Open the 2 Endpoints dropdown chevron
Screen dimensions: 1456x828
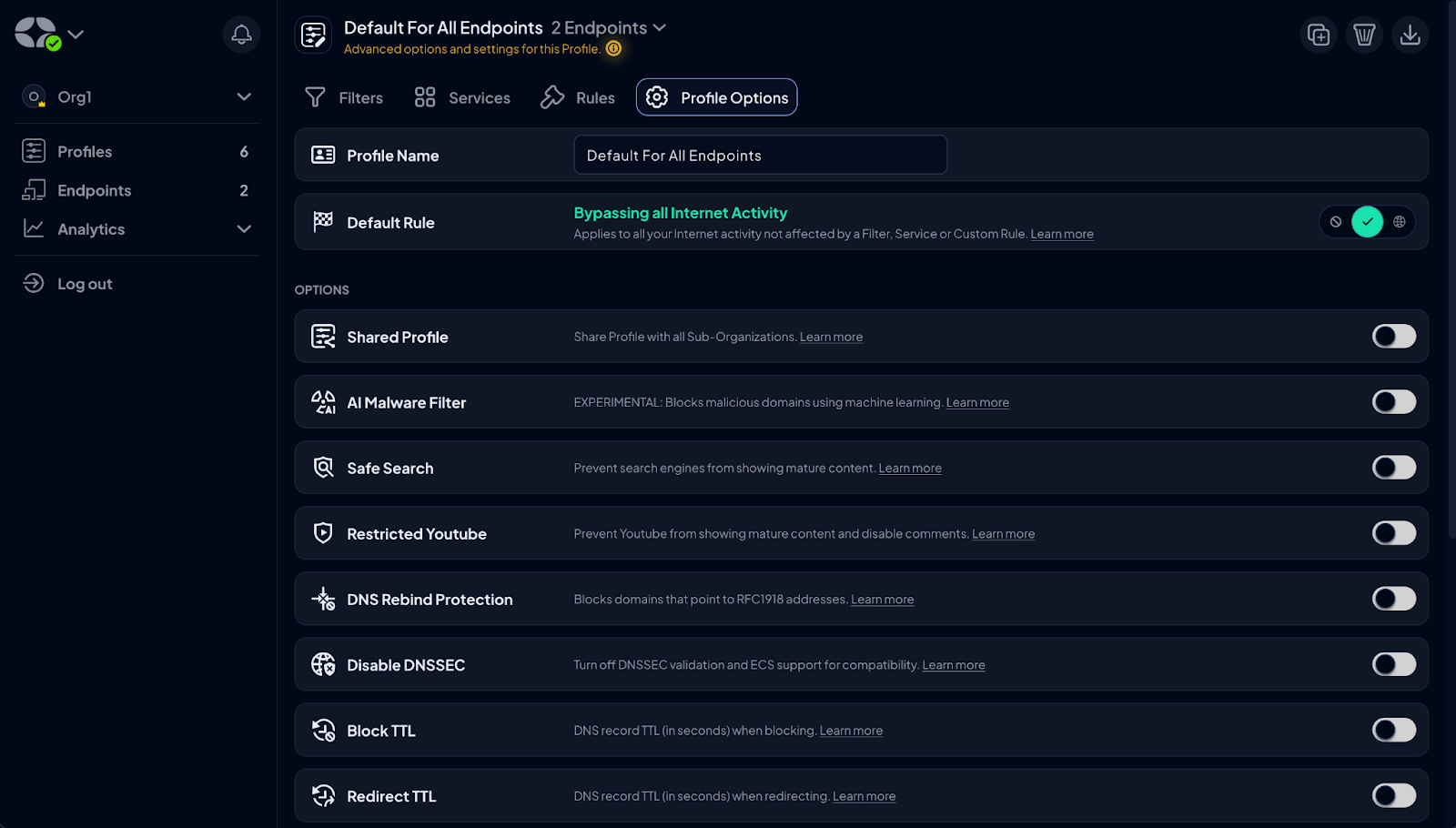coord(660,27)
